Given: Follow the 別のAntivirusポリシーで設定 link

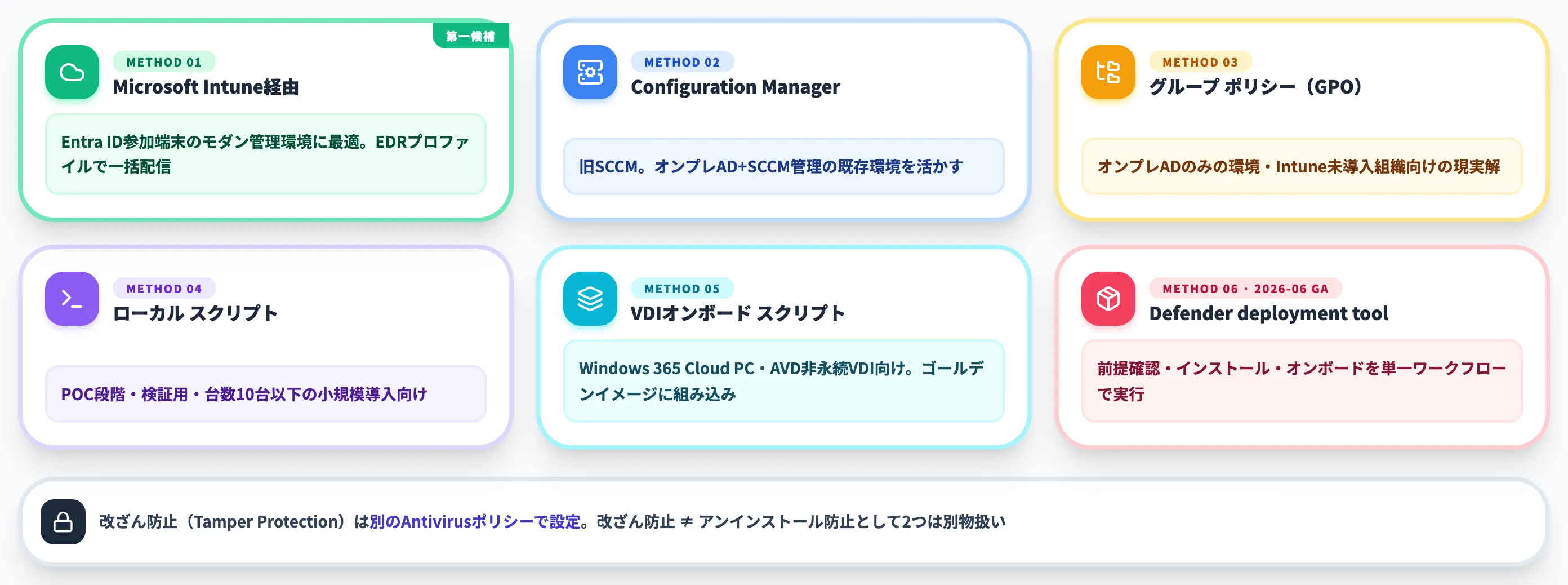Looking at the screenshot, I should (475, 522).
